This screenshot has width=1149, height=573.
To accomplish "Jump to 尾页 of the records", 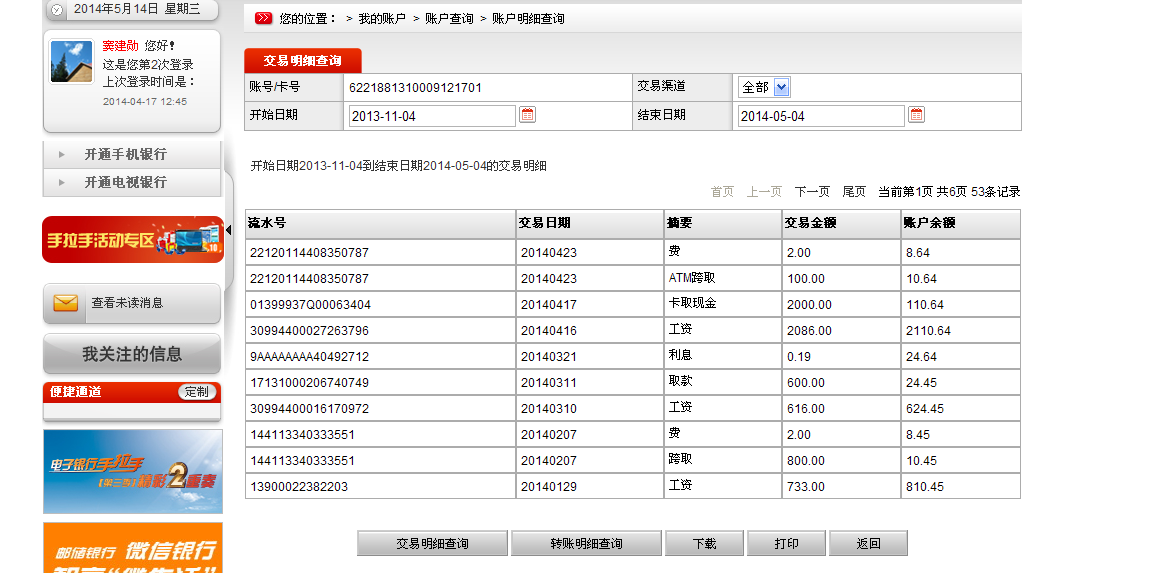I will 854,191.
